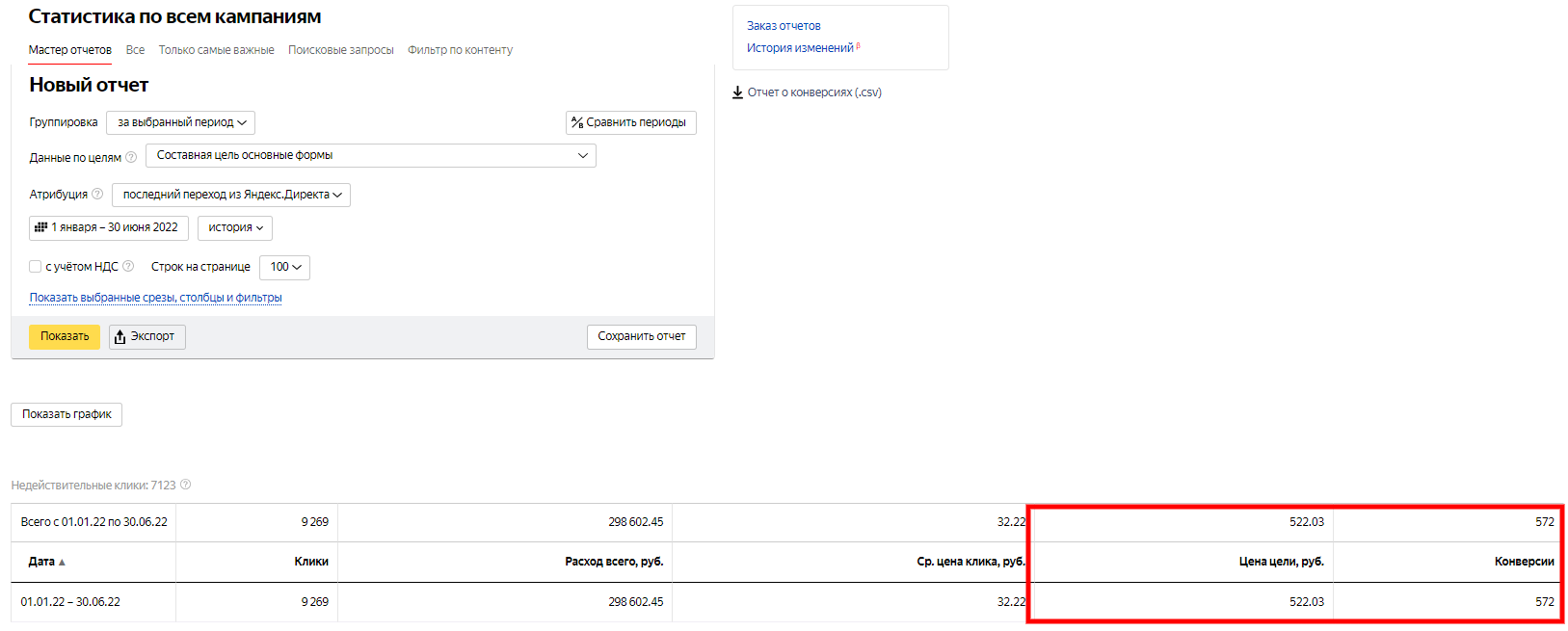
Task: Click the A/B icon on Сравнить периоды
Action: point(577,122)
